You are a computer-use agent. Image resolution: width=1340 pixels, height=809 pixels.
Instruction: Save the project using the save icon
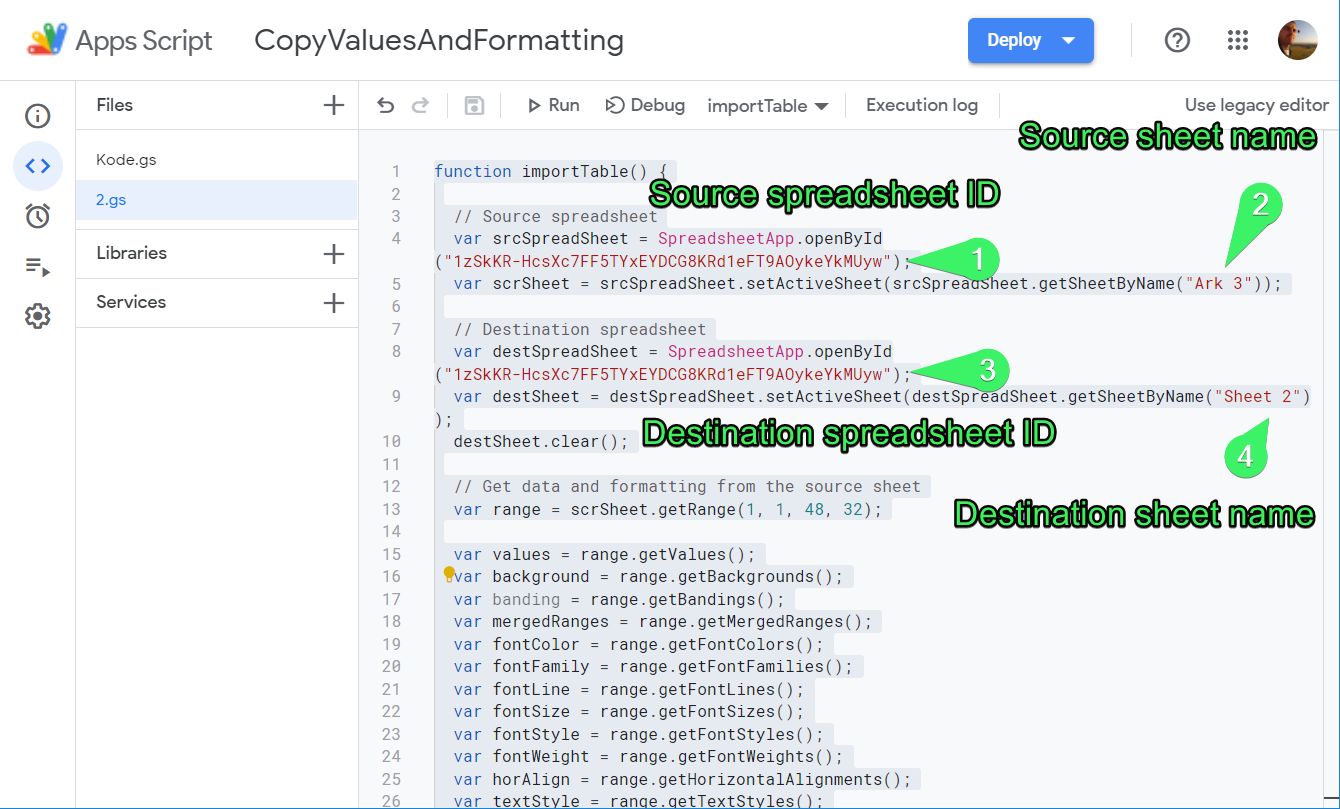pos(474,105)
